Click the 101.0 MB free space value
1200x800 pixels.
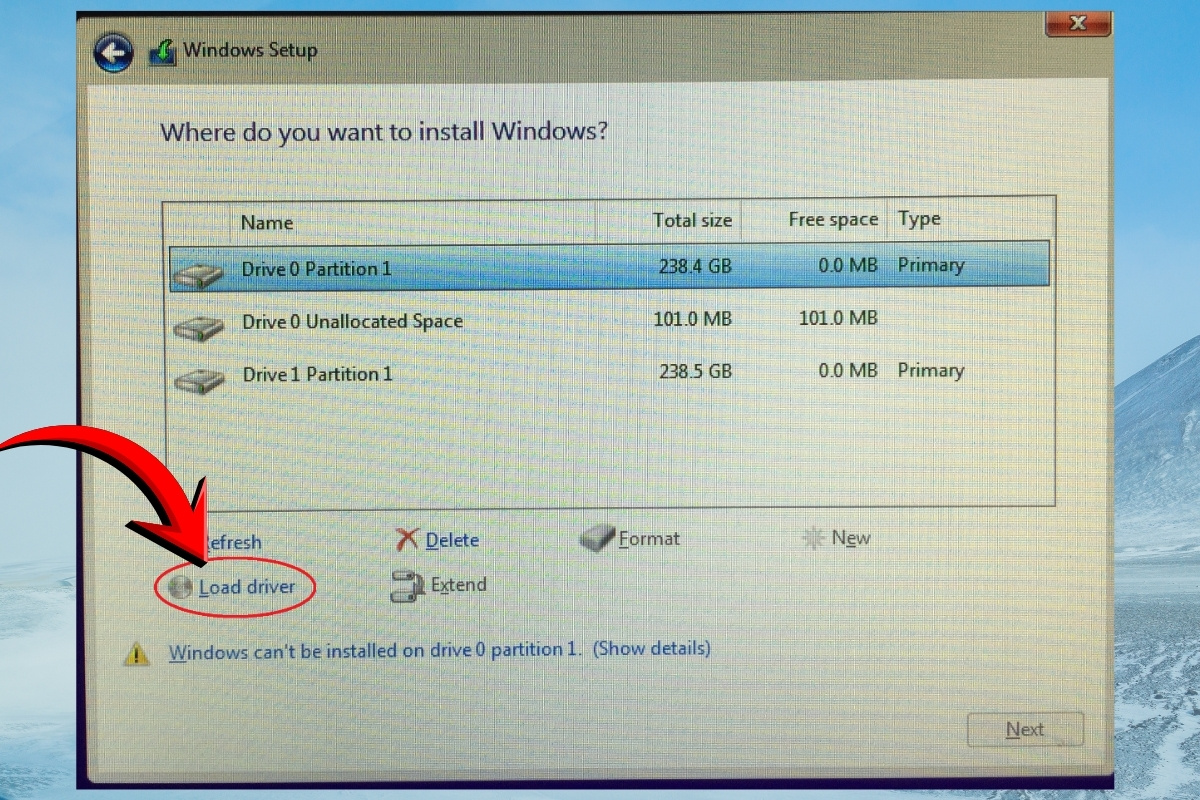[x=839, y=319]
